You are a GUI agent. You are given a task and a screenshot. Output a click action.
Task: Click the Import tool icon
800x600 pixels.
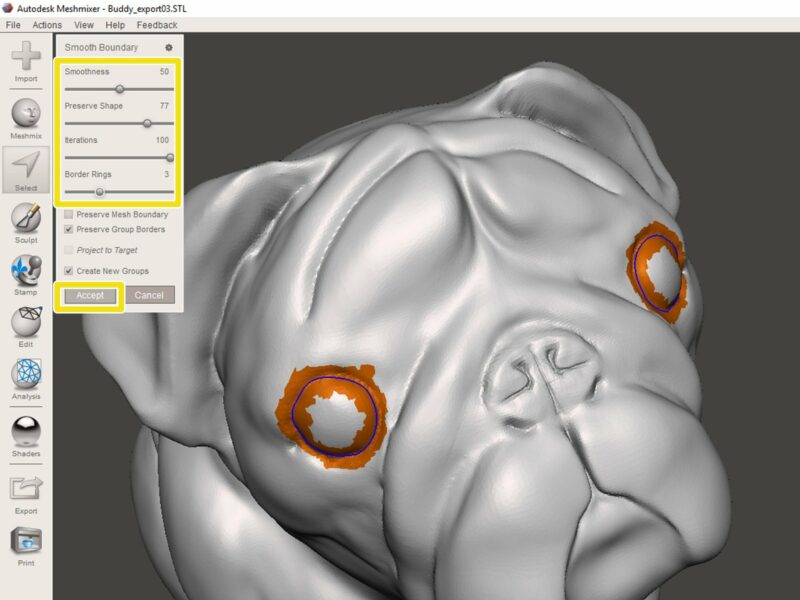[26, 57]
